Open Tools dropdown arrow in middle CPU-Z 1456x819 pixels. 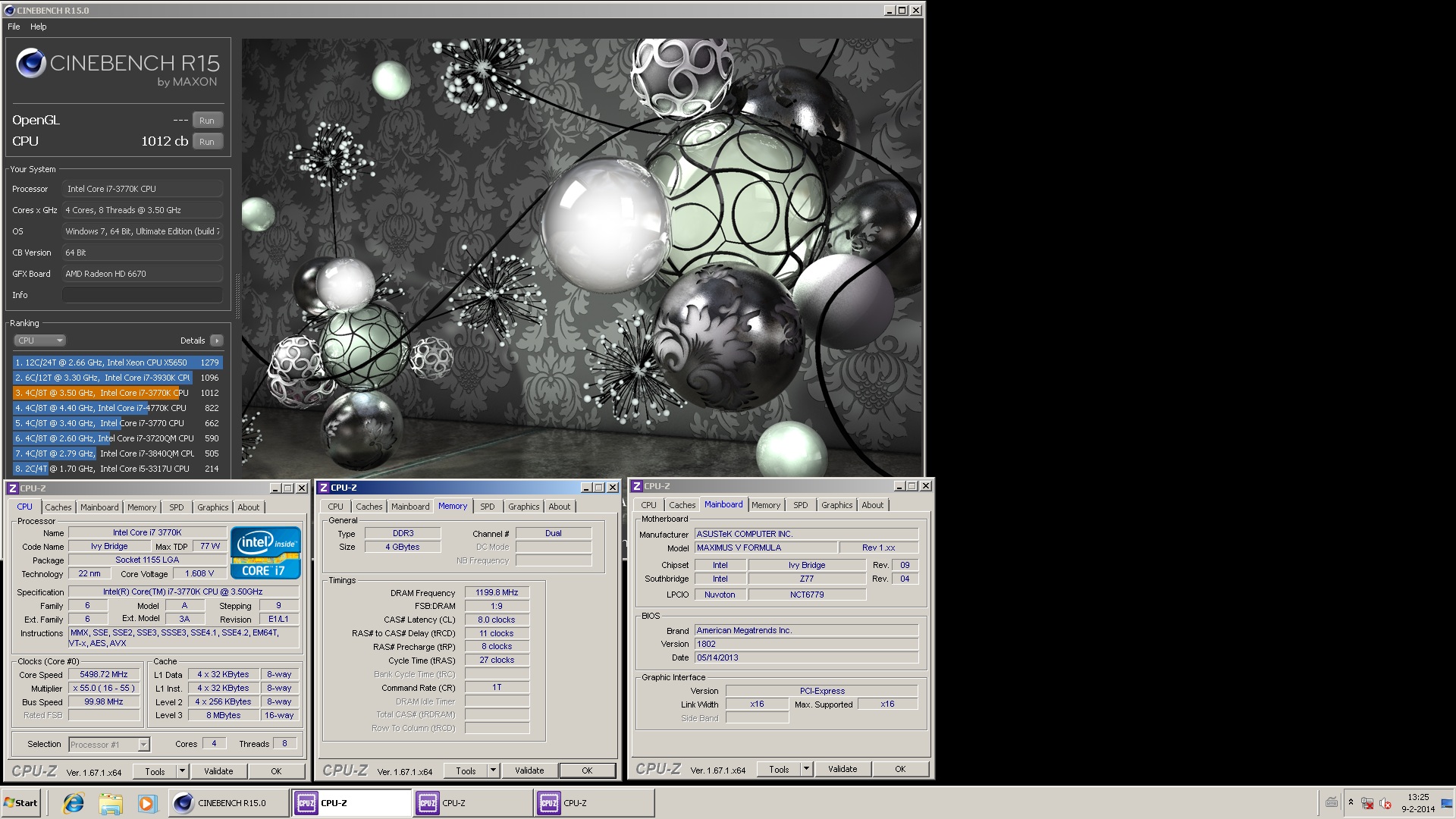point(493,770)
